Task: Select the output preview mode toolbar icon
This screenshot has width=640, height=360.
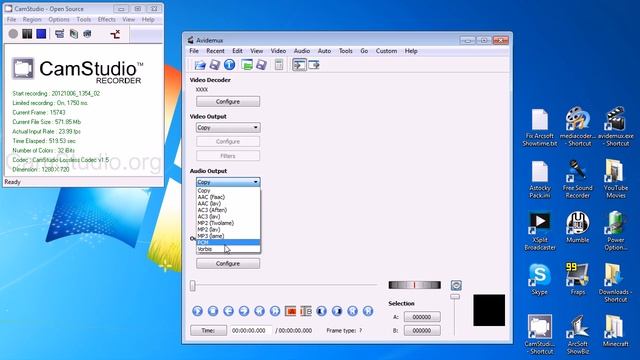Action: point(314,64)
